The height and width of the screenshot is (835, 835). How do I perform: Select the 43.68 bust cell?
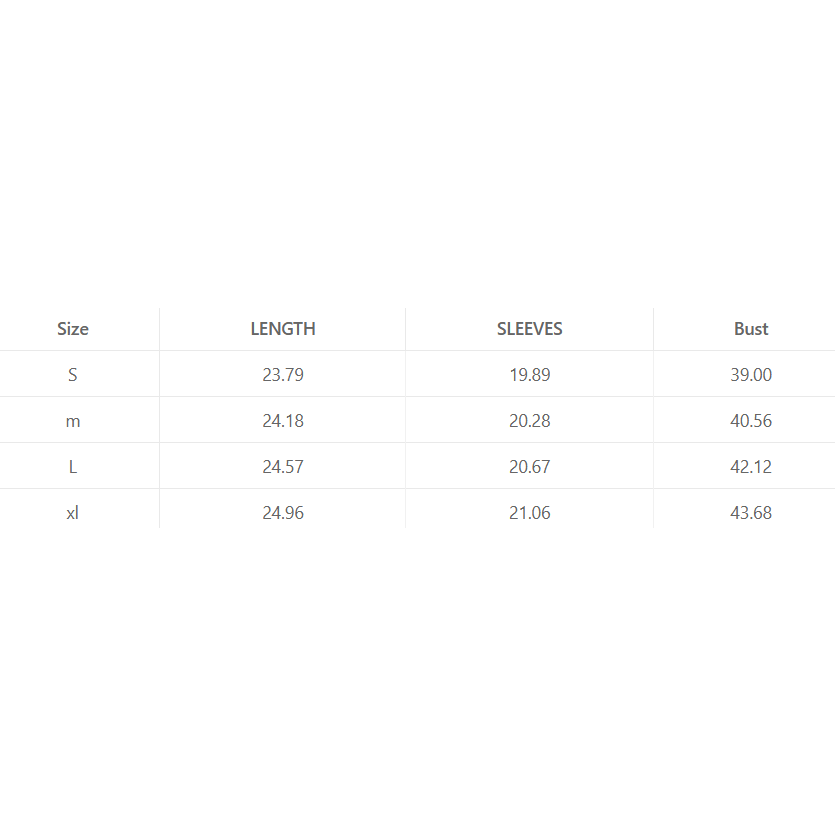(x=751, y=513)
